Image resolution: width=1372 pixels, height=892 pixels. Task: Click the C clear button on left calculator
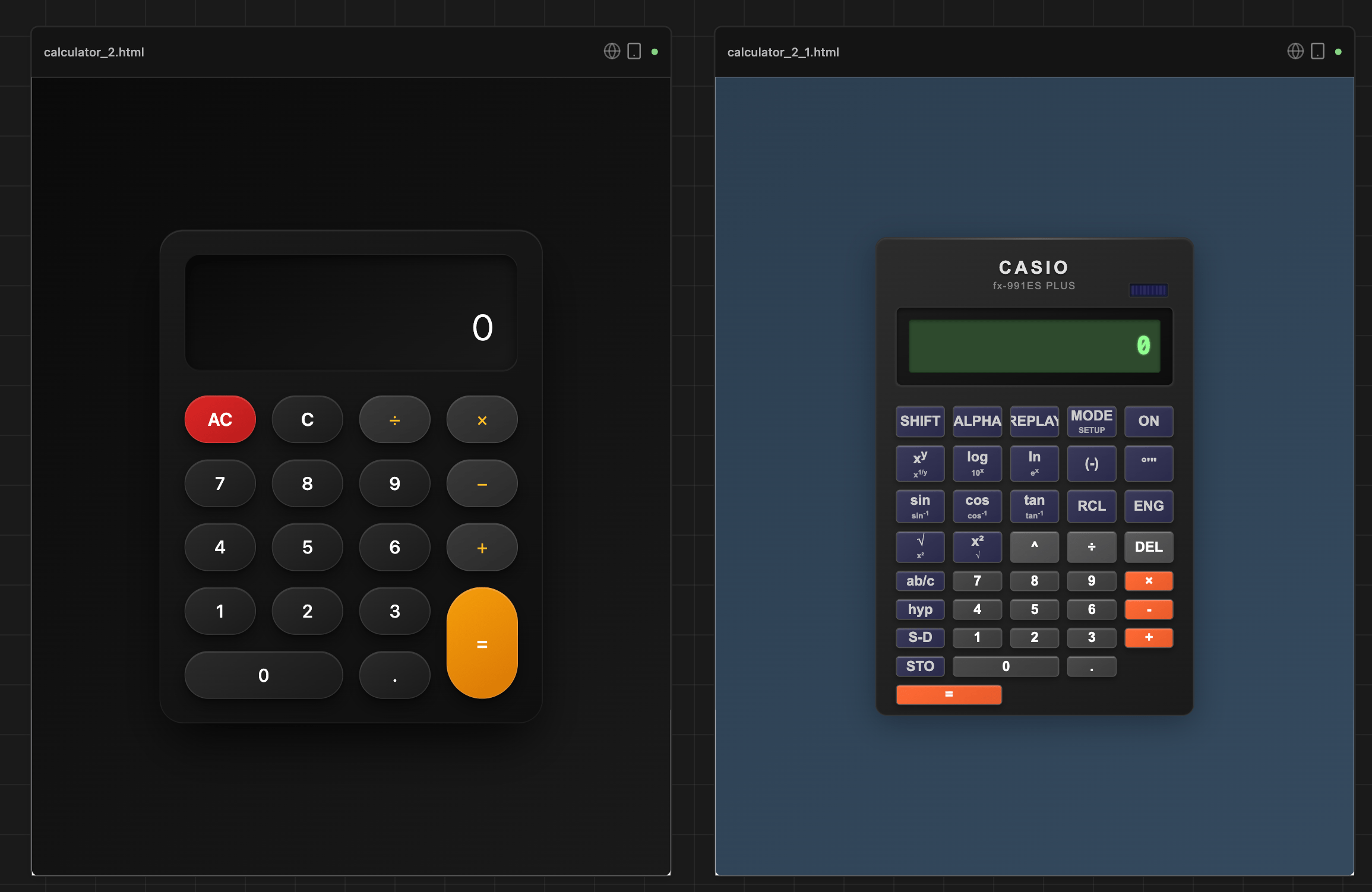307,419
